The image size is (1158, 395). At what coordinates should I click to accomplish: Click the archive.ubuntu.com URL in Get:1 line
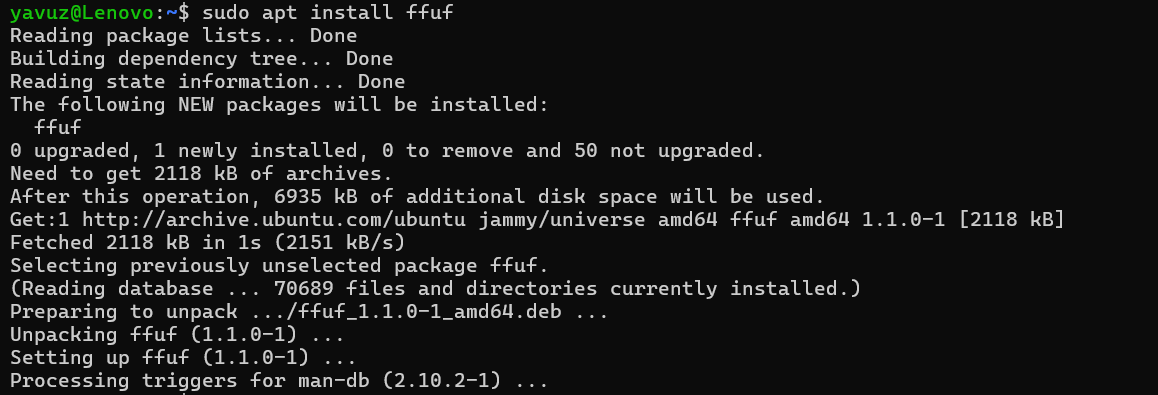[274, 219]
